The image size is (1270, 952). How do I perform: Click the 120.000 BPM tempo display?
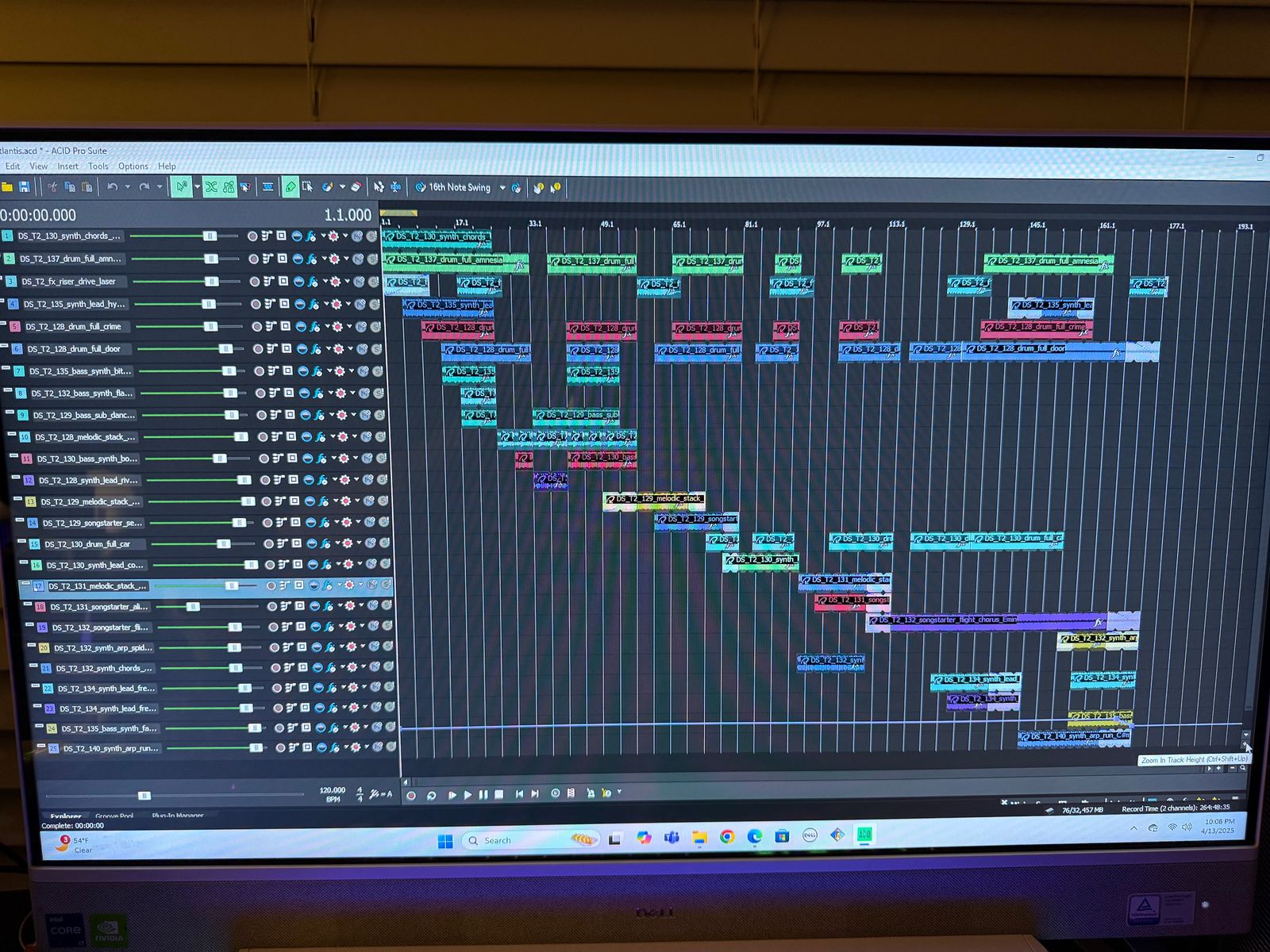tap(332, 790)
